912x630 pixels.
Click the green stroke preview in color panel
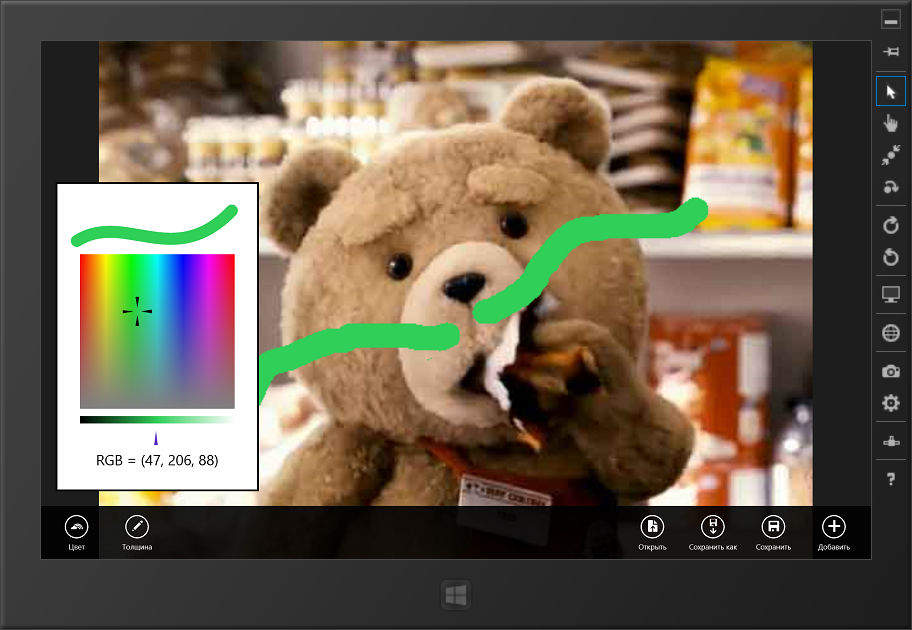point(154,226)
